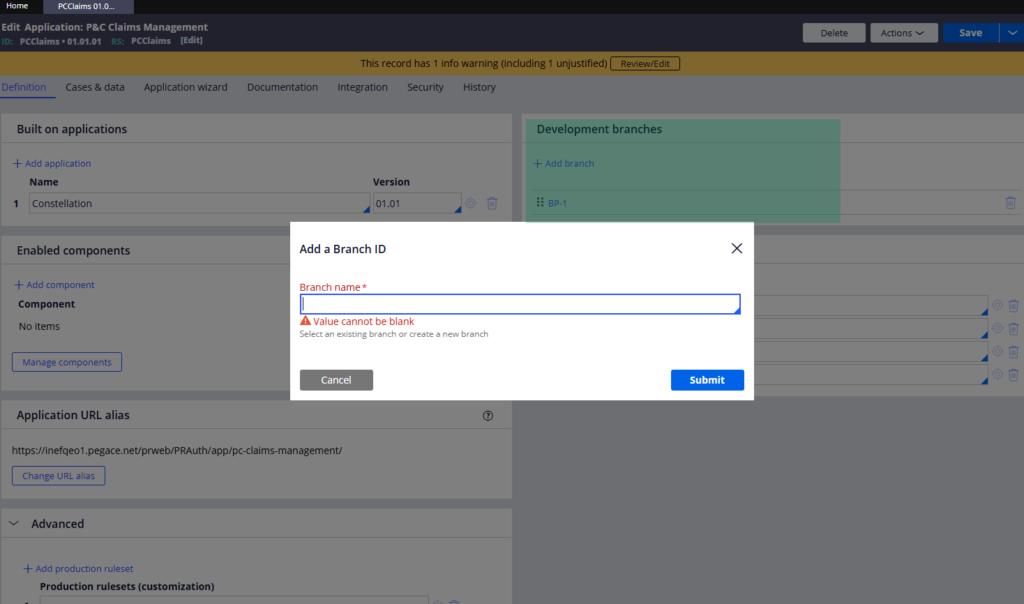Click the Built on applications heading

(x=72, y=129)
